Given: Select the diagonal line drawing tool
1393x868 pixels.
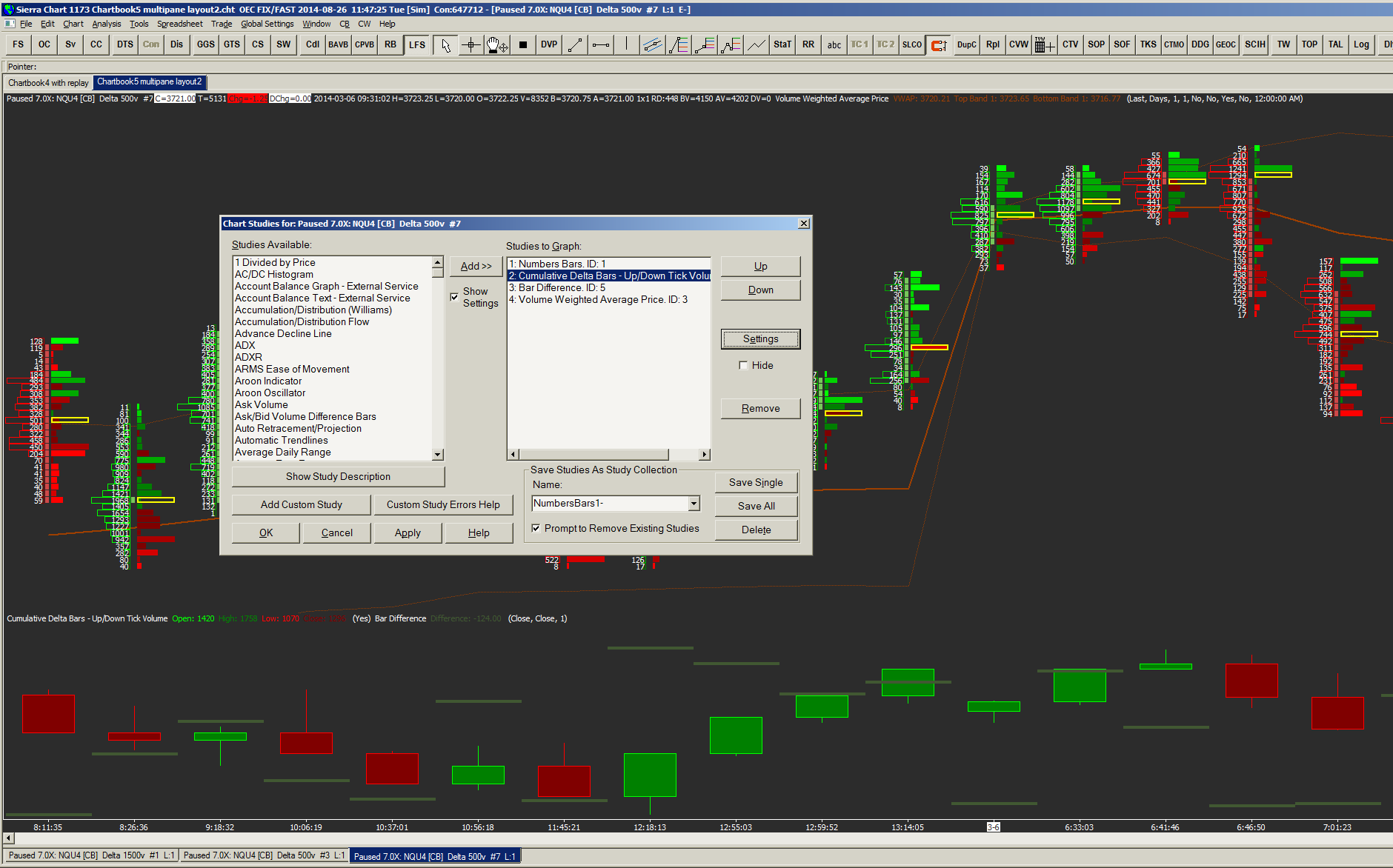Looking at the screenshot, I should (x=575, y=45).
